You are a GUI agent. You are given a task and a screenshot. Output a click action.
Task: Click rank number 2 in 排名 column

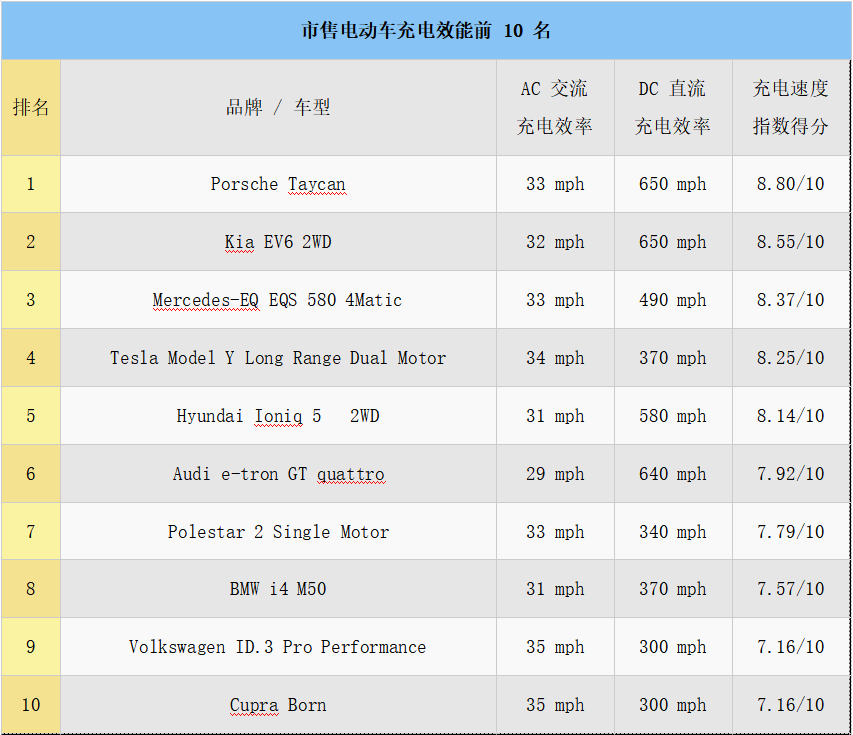point(31,242)
